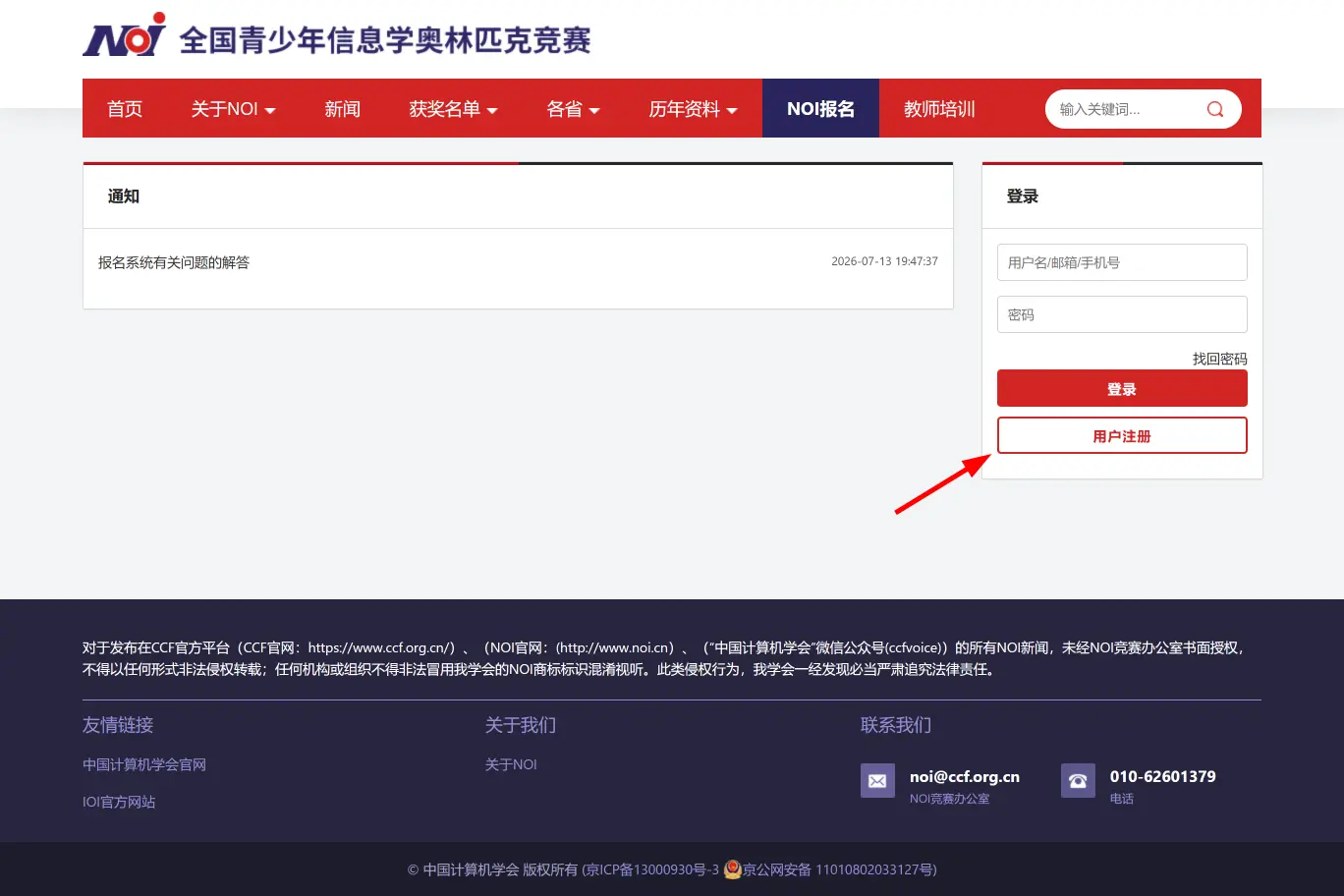
Task: Click the 用户注册 button
Action: point(1122,435)
